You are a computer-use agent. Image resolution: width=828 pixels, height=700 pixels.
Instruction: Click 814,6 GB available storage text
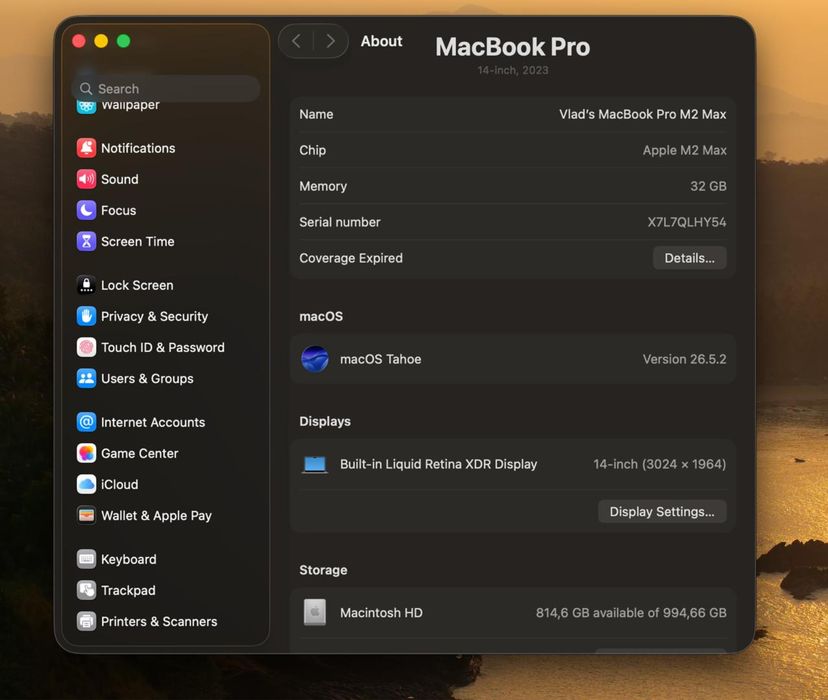[x=631, y=613]
